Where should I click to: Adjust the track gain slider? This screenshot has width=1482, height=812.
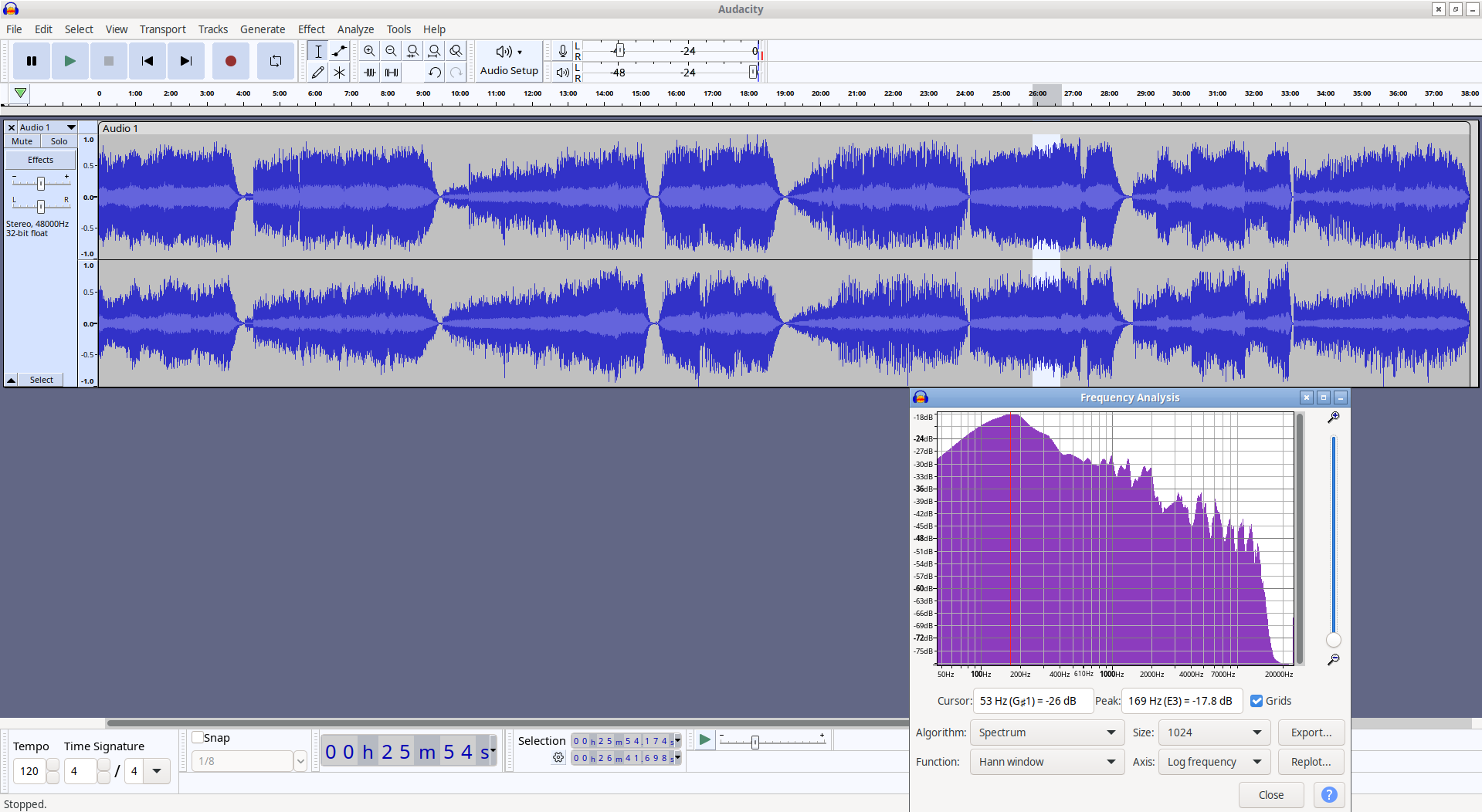coord(41,183)
